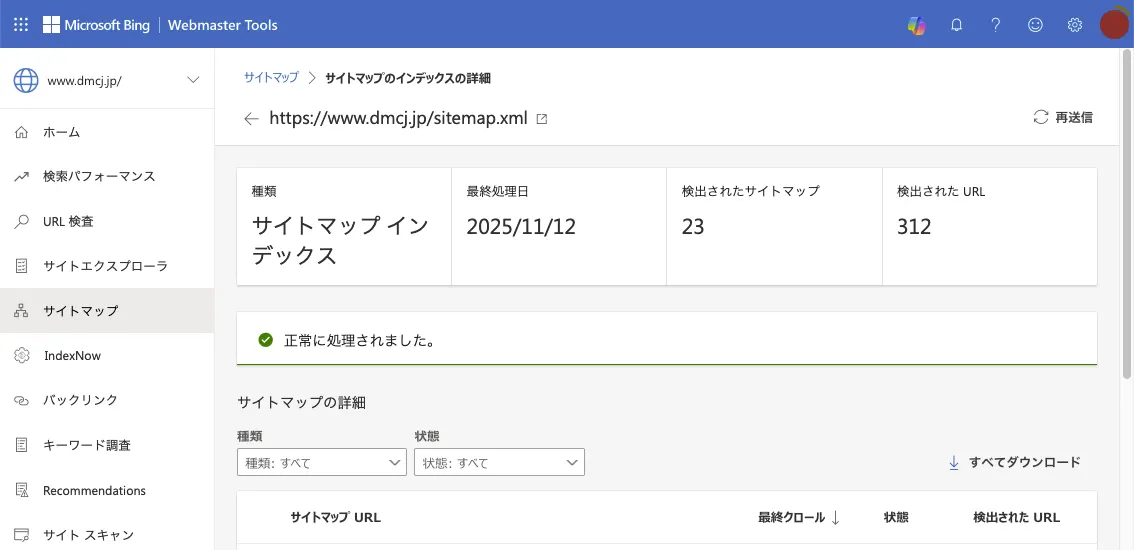Go to ホーム in the sidebar
This screenshot has width=1134, height=550.
(x=107, y=132)
